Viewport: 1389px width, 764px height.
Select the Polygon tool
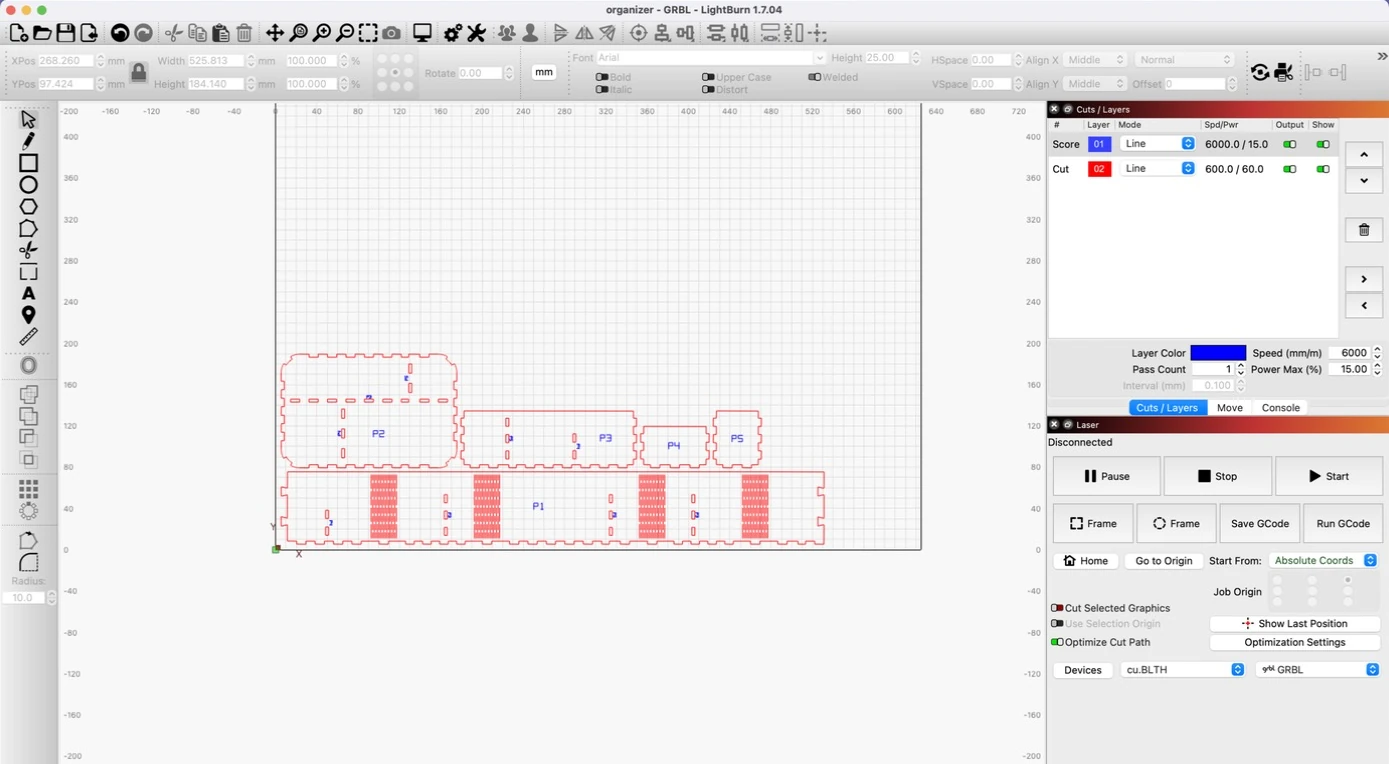click(x=28, y=207)
